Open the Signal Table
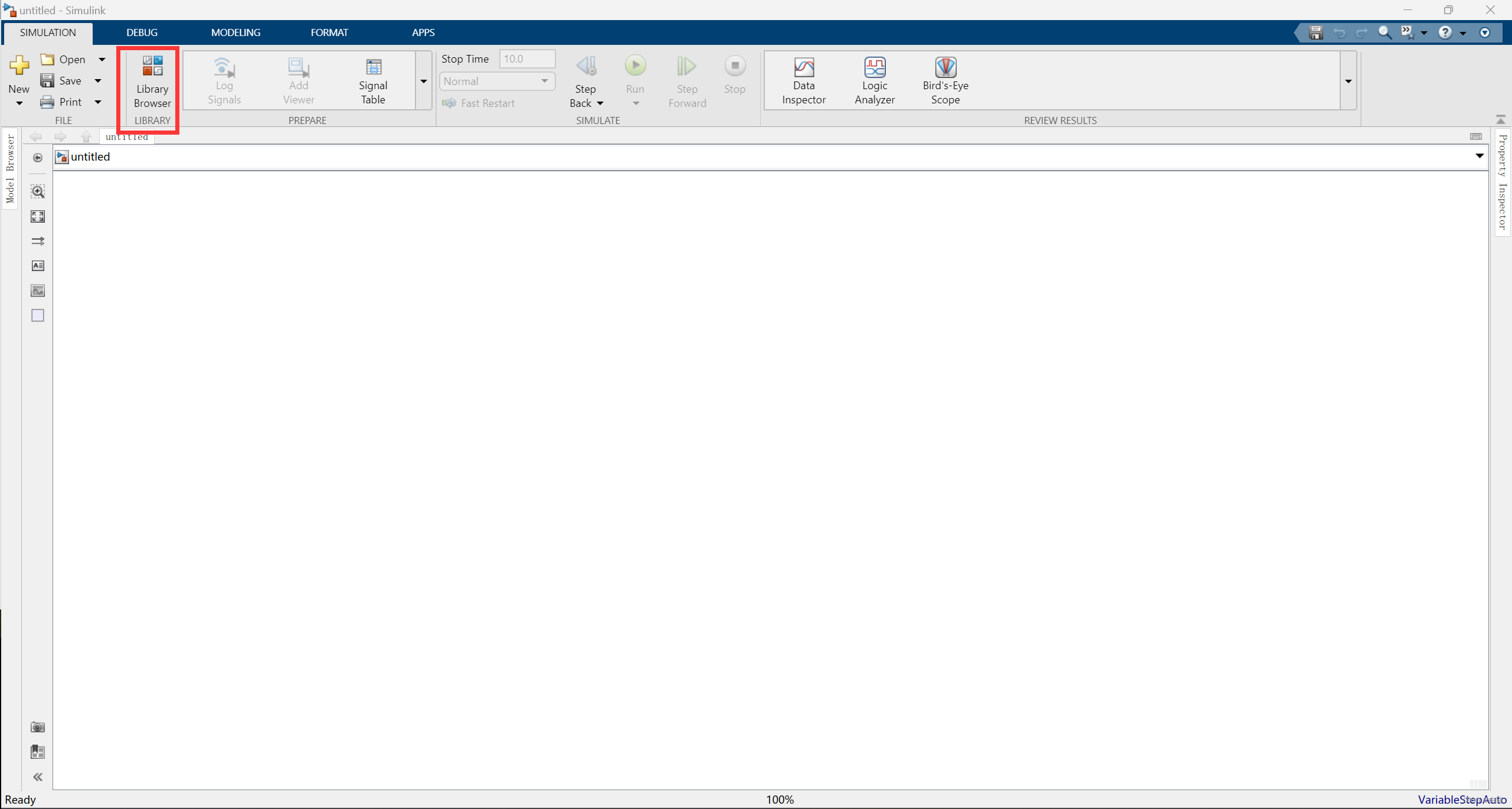1512x809 pixels. pos(373,80)
